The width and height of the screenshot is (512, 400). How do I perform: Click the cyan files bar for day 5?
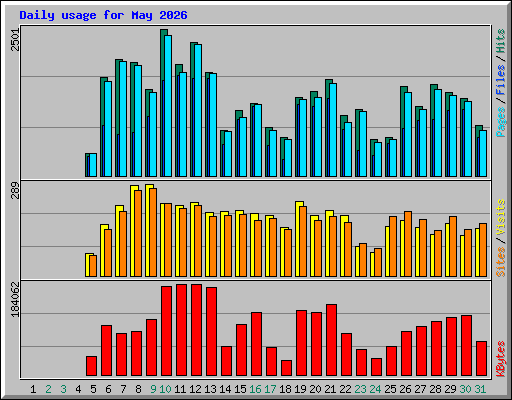(x=93, y=165)
